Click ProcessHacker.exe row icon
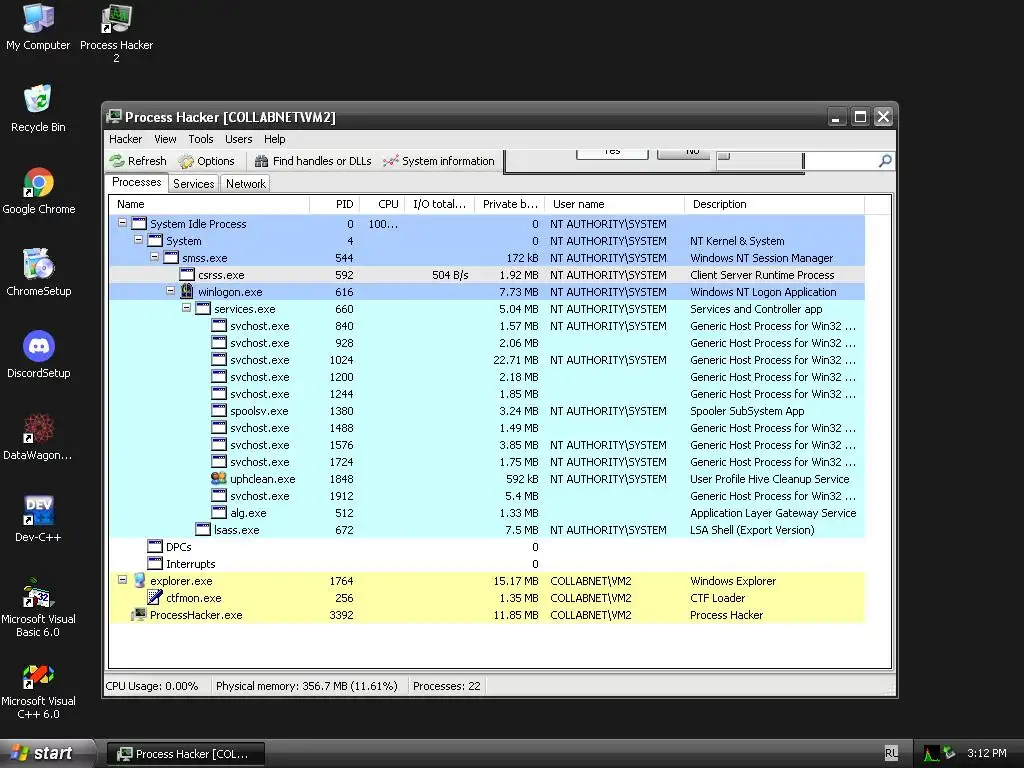1024x768 pixels. (139, 615)
